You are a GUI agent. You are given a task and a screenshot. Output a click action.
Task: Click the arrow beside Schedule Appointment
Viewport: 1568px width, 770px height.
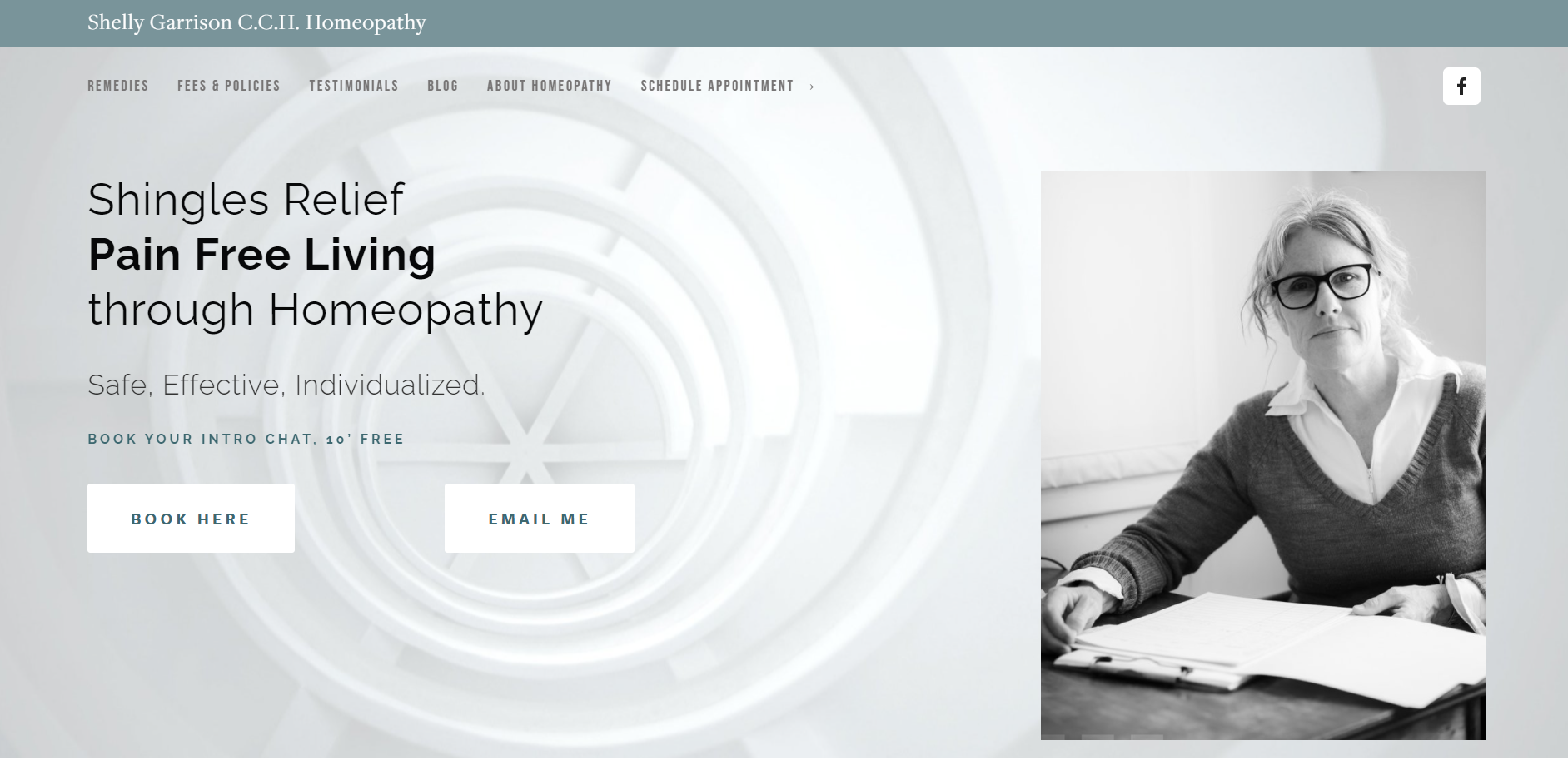tap(807, 87)
